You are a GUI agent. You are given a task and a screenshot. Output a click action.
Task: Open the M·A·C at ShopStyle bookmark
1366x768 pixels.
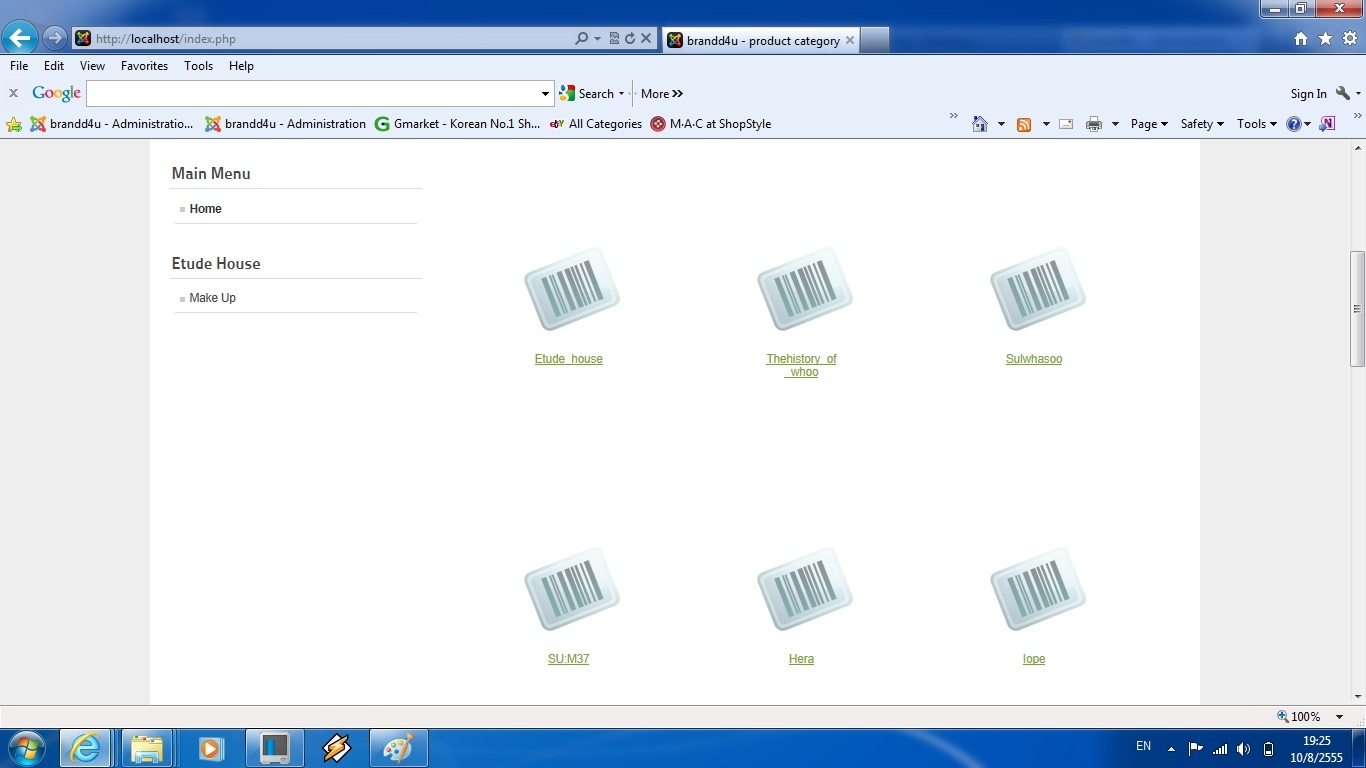[x=711, y=124]
